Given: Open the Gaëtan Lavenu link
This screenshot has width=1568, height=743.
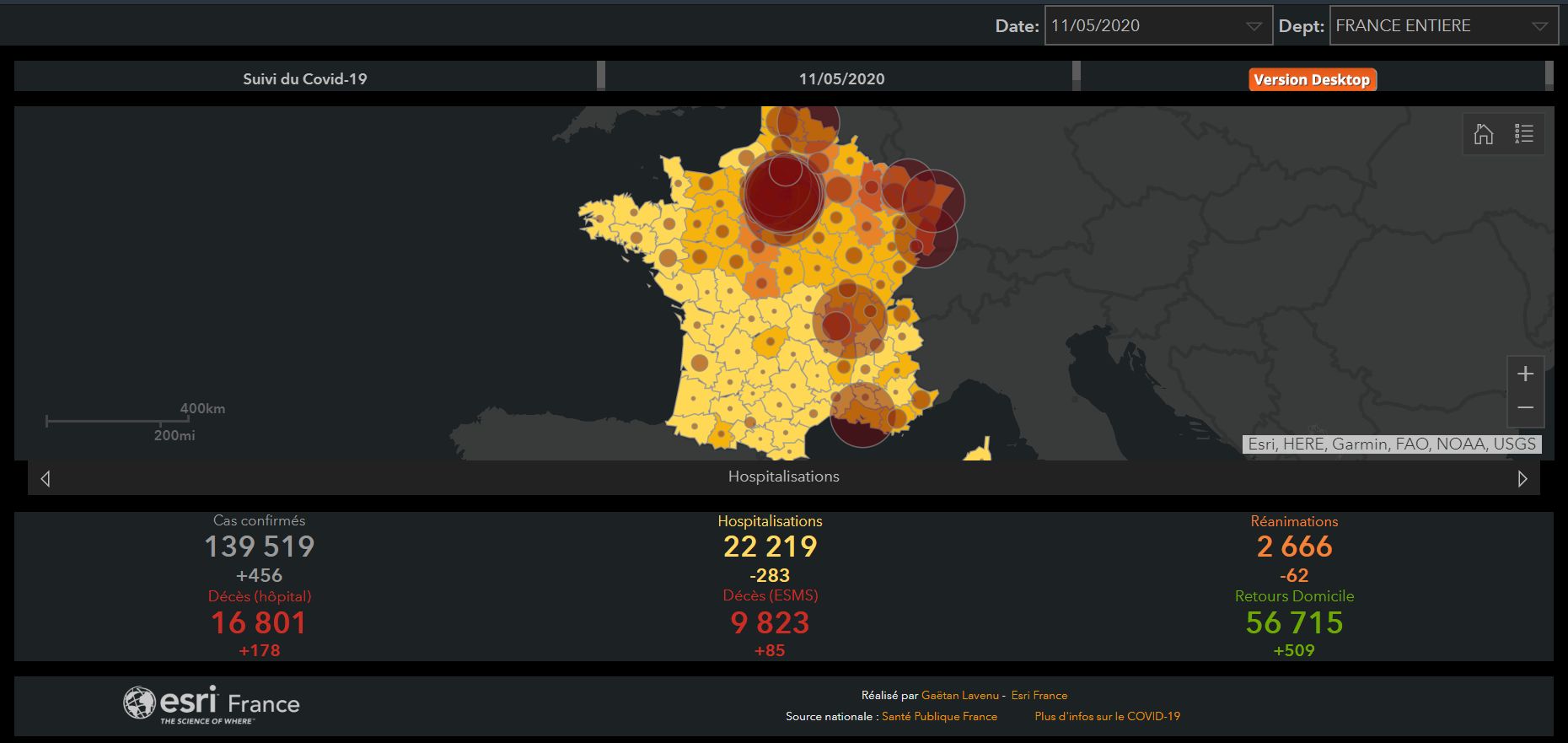Looking at the screenshot, I should pos(959,696).
